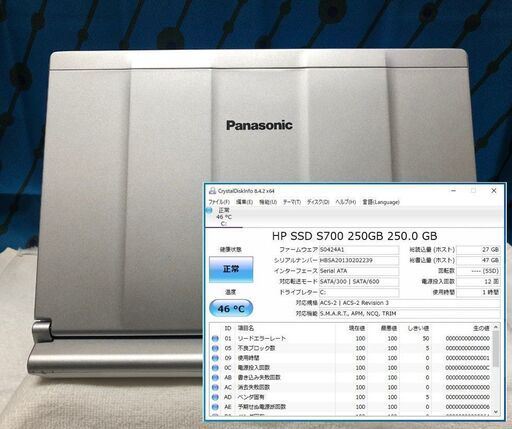Click threshold value 50 in the 01 row
This screenshot has width=512, height=429.
coord(426,338)
